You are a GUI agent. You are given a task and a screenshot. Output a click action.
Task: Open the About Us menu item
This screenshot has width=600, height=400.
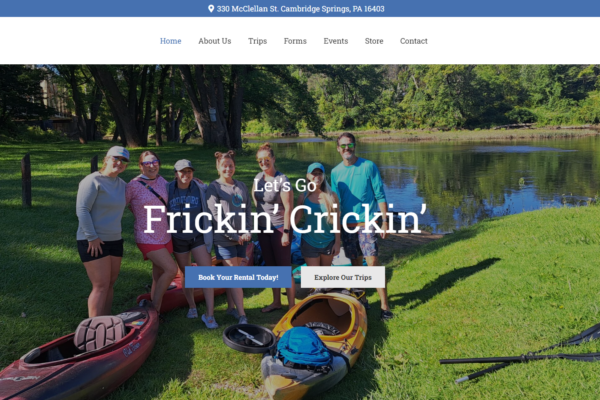click(215, 41)
